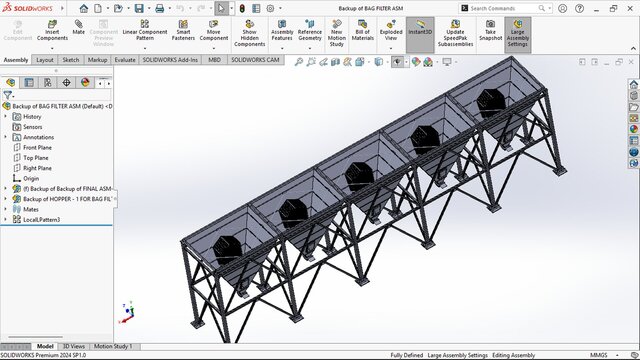The width and height of the screenshot is (640, 360).
Task: Click the Open file icon
Action: pos(118,8)
